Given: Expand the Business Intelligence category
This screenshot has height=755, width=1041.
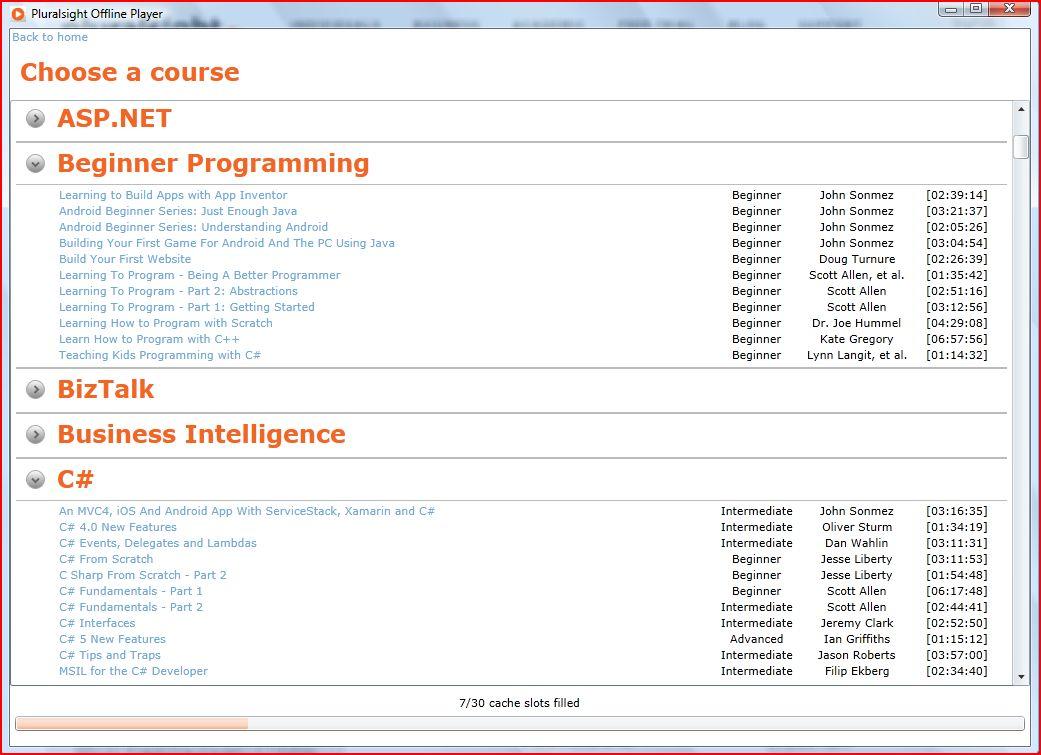Looking at the screenshot, I should click(x=35, y=434).
